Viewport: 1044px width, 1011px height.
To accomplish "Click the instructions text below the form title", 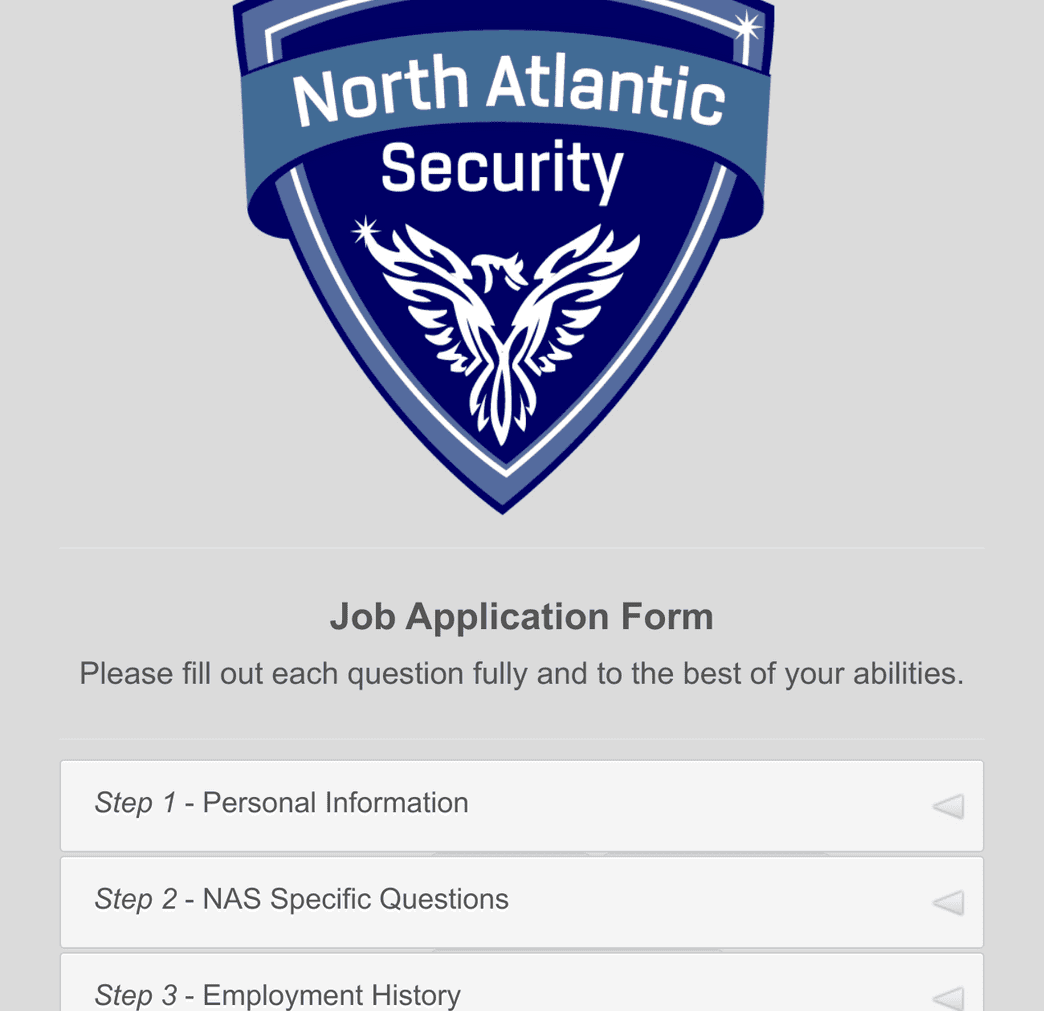I will (x=521, y=673).
